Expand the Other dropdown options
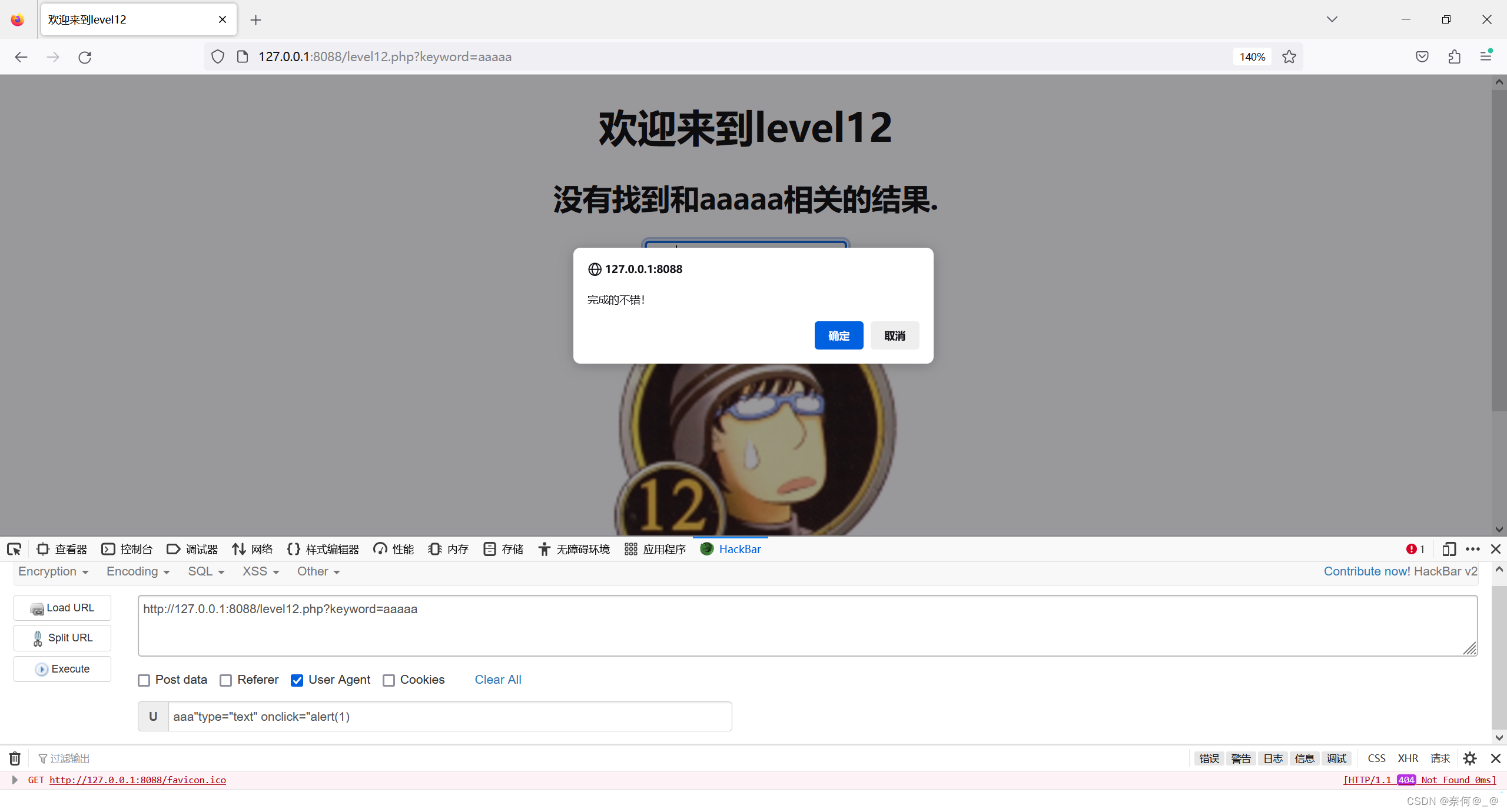This screenshot has height=812, width=1507. (x=316, y=571)
